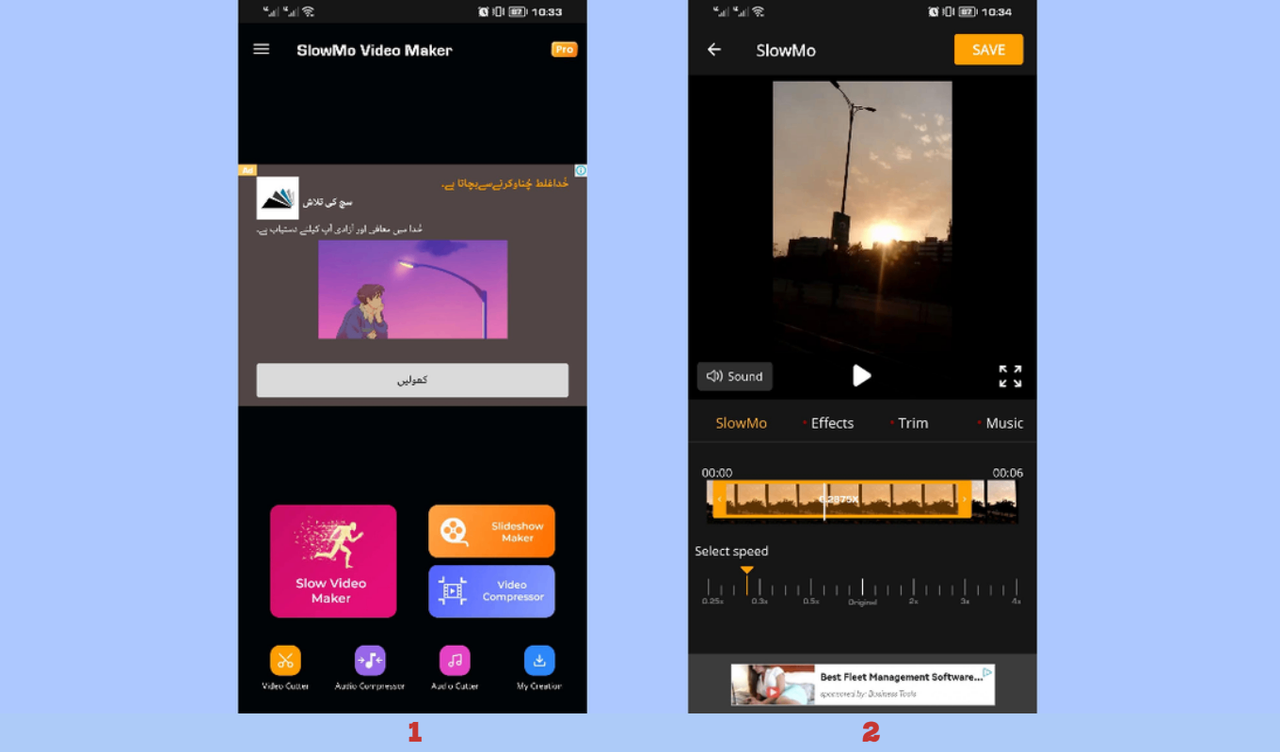Switch to the Music tab
The height and width of the screenshot is (752, 1280).
pos(1004,422)
